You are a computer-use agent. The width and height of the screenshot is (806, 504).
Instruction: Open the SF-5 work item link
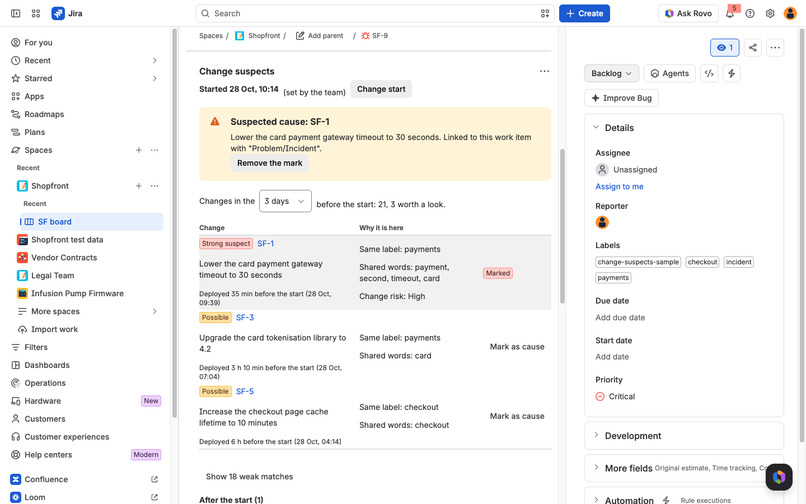click(245, 392)
